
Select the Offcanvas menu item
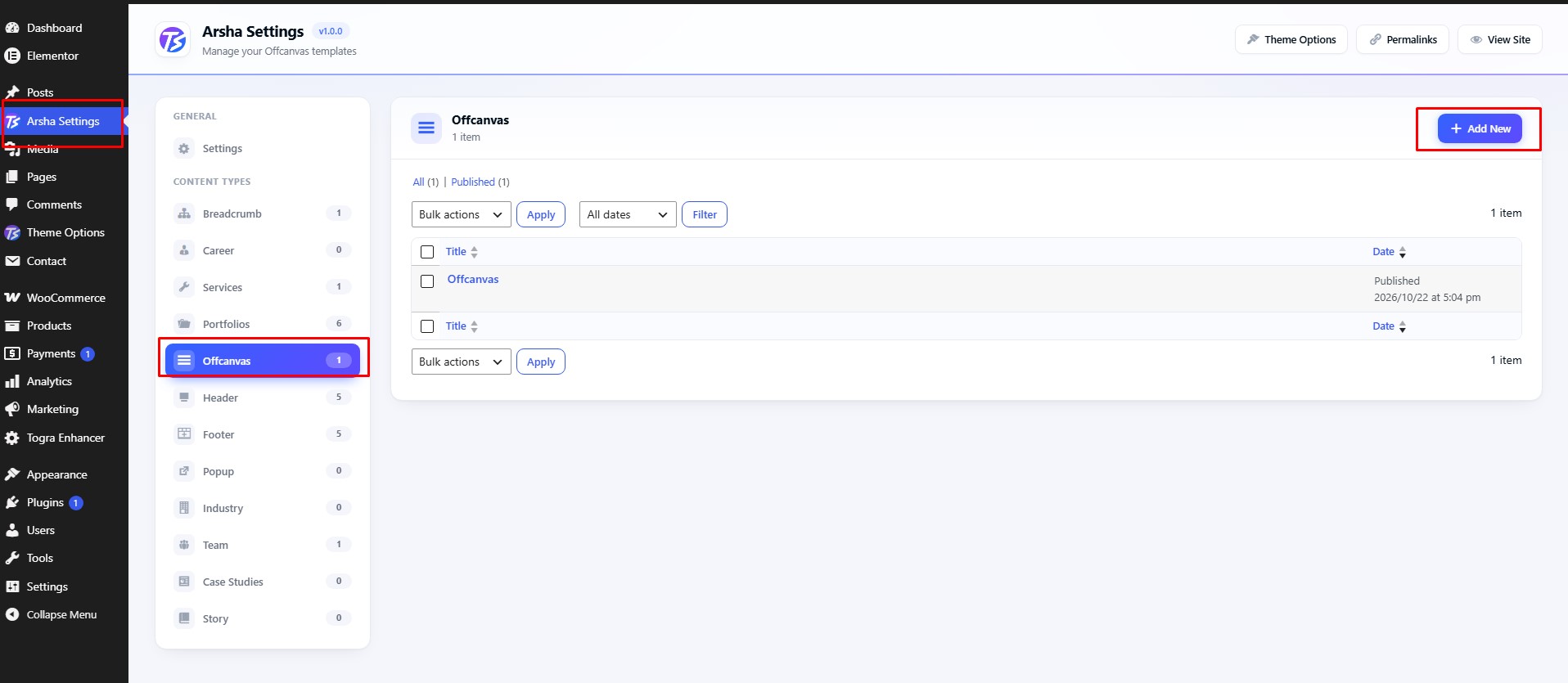(x=263, y=361)
